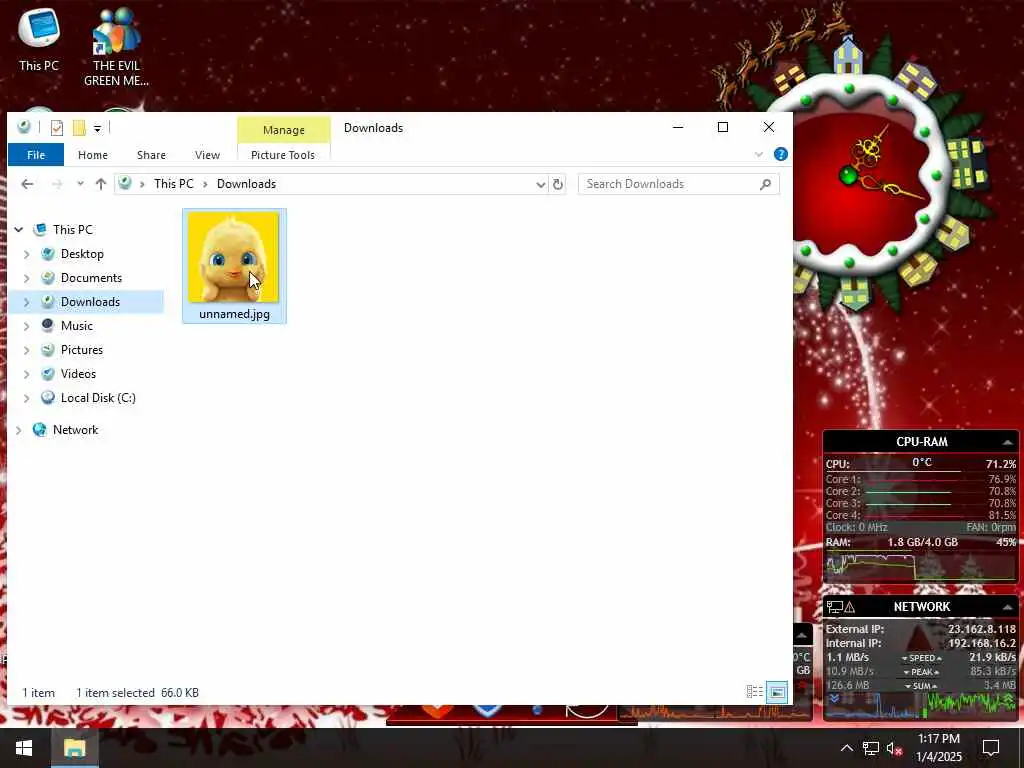The width and height of the screenshot is (1024, 768).
Task: Minimize the Downloads window
Action: [678, 127]
